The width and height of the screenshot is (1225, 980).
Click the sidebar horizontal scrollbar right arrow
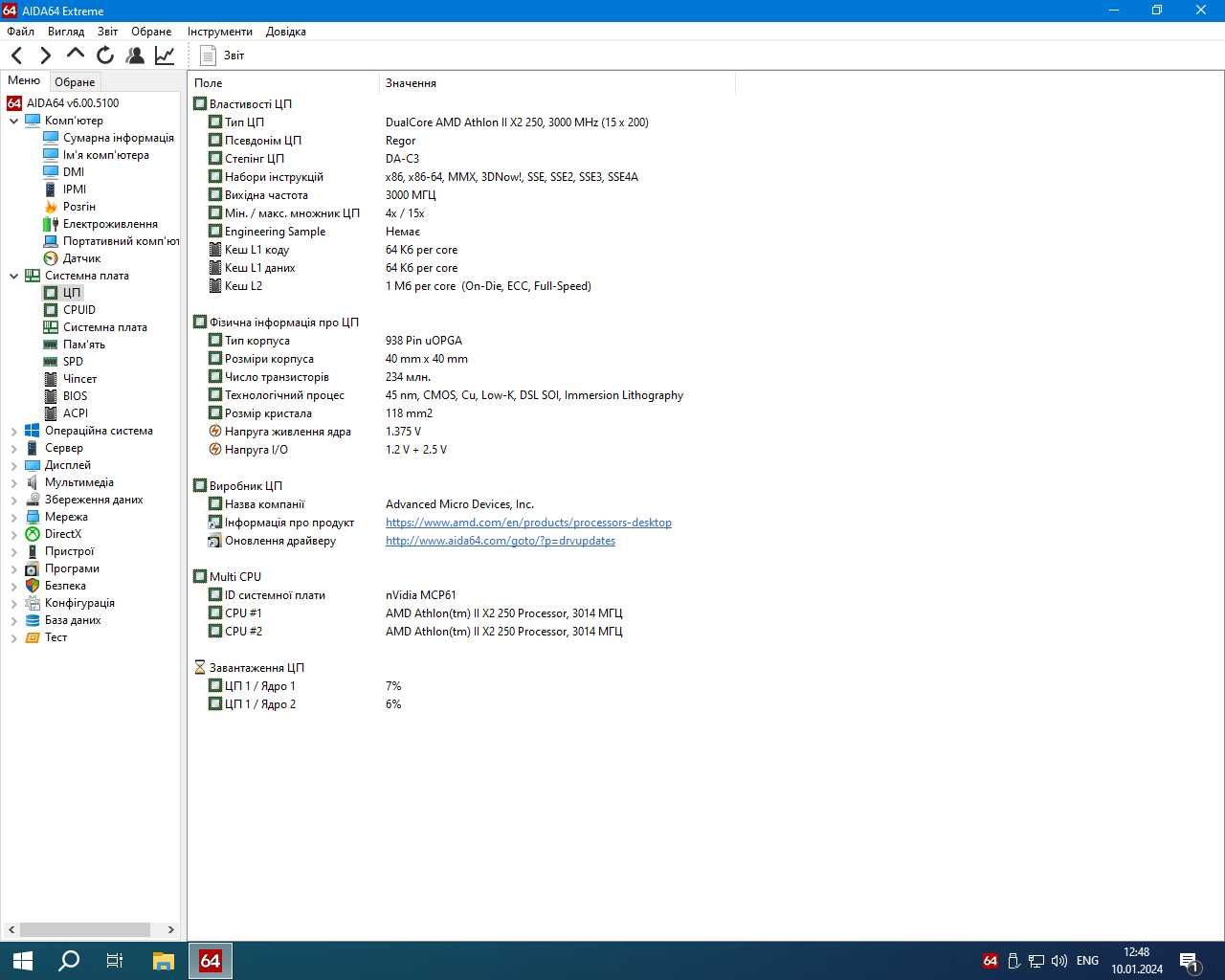(171, 929)
